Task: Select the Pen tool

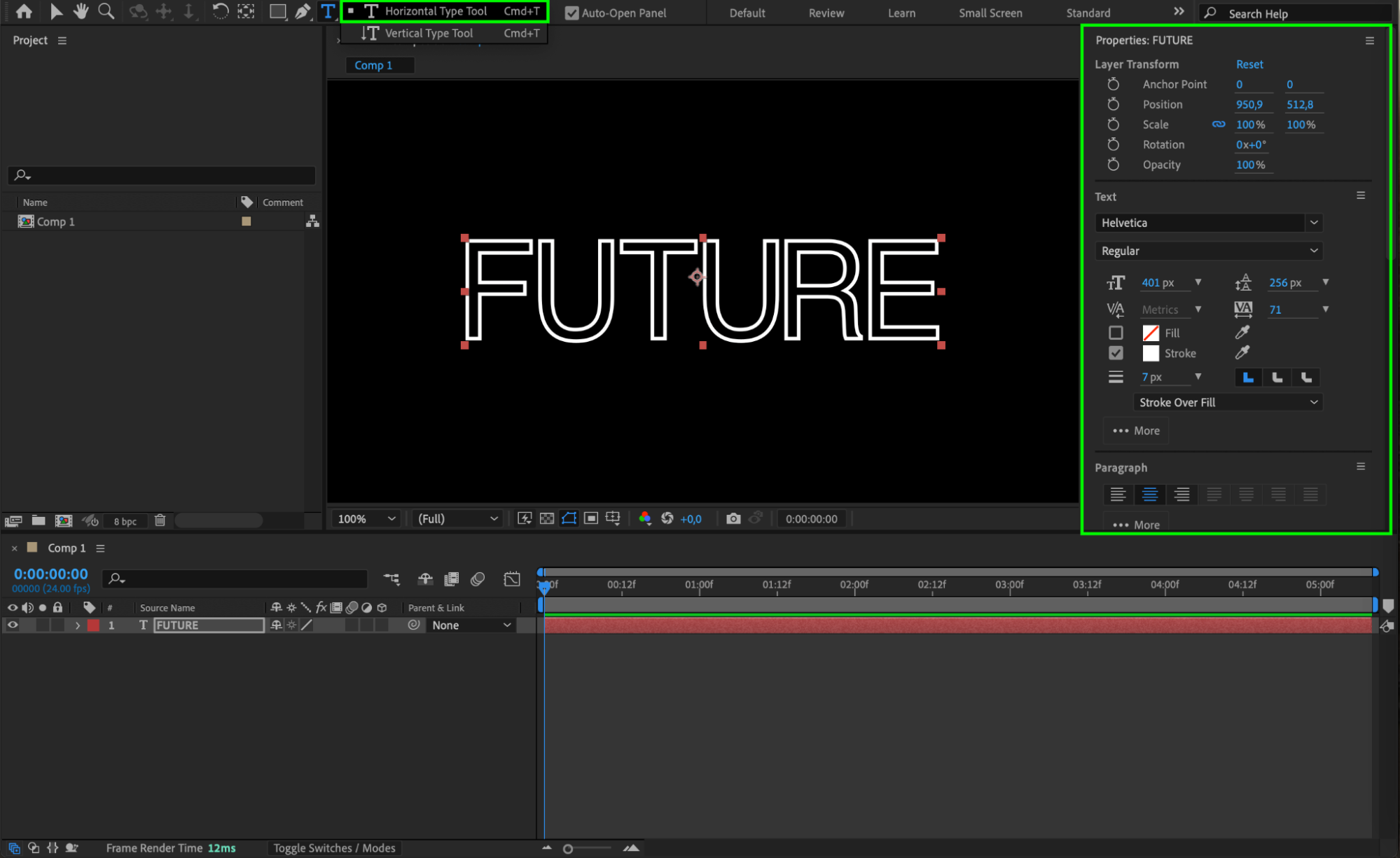Action: 303,11
